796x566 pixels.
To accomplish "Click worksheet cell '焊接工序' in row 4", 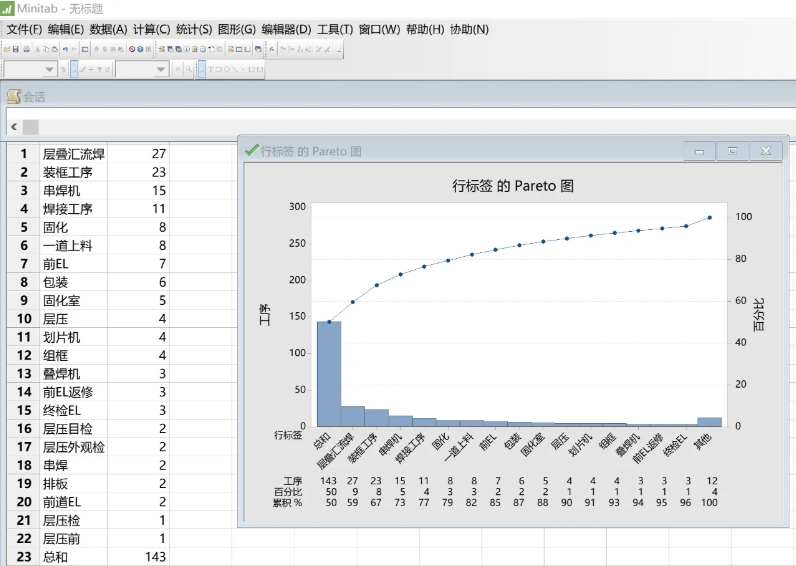I will [74, 209].
